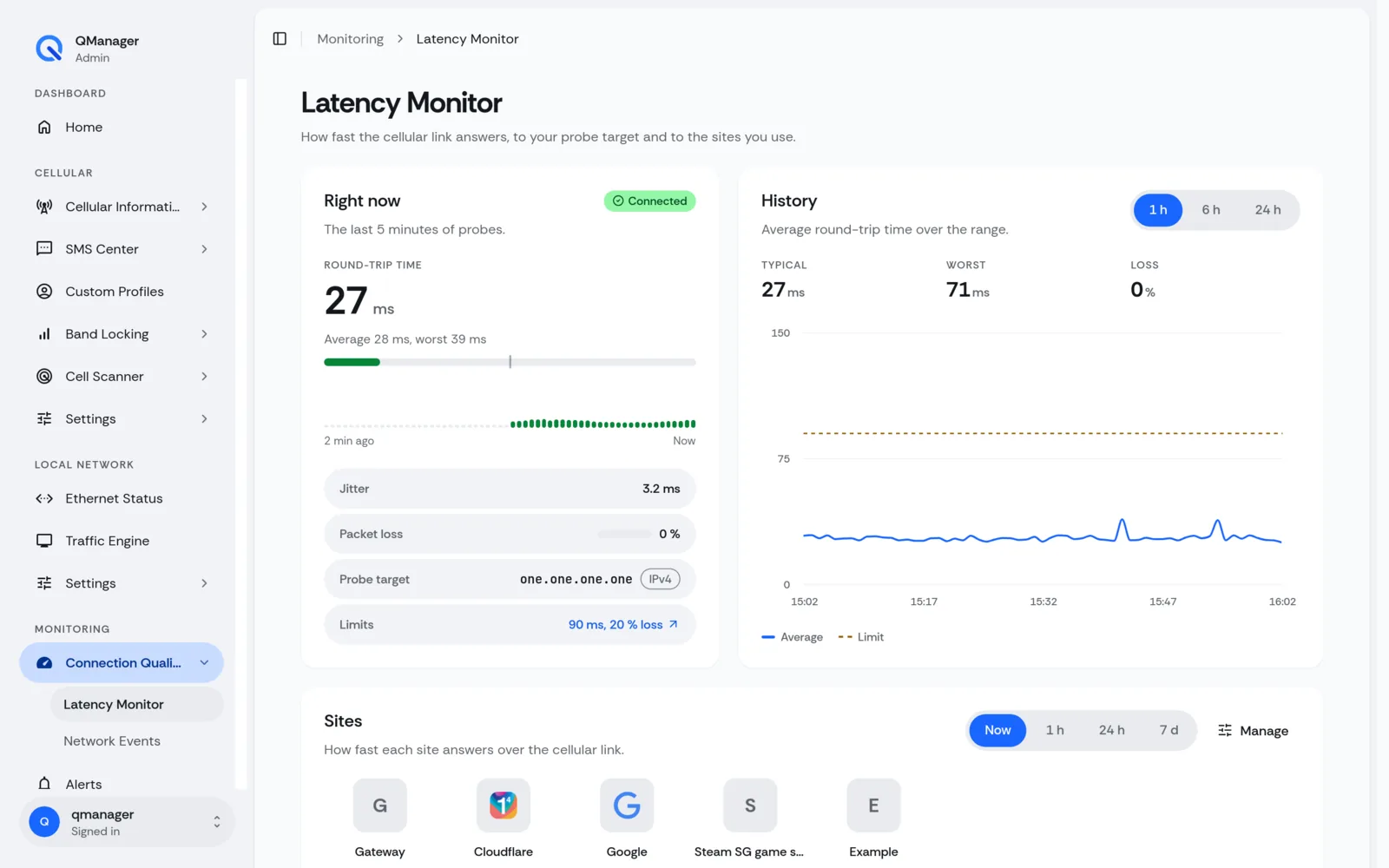Click the Manage sites button
This screenshot has width=1389, height=868.
click(x=1253, y=731)
